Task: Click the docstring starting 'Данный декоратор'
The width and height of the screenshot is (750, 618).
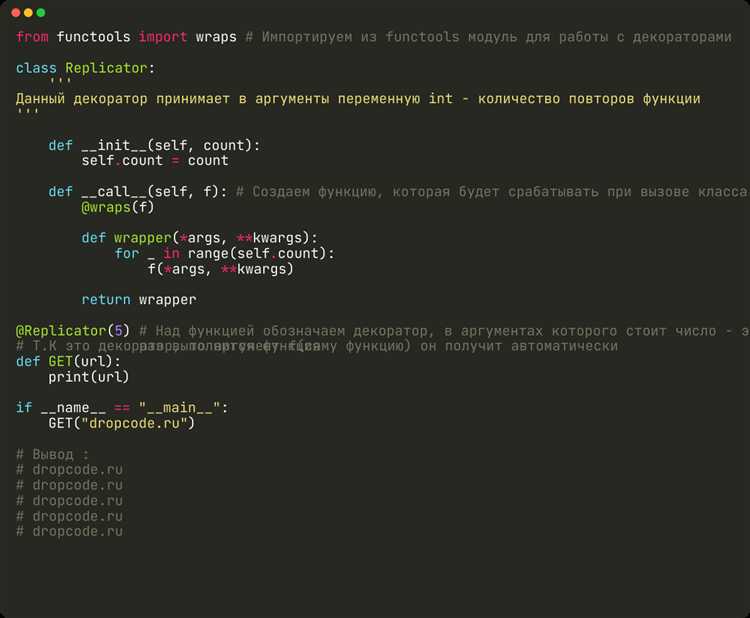Action: pos(358,99)
